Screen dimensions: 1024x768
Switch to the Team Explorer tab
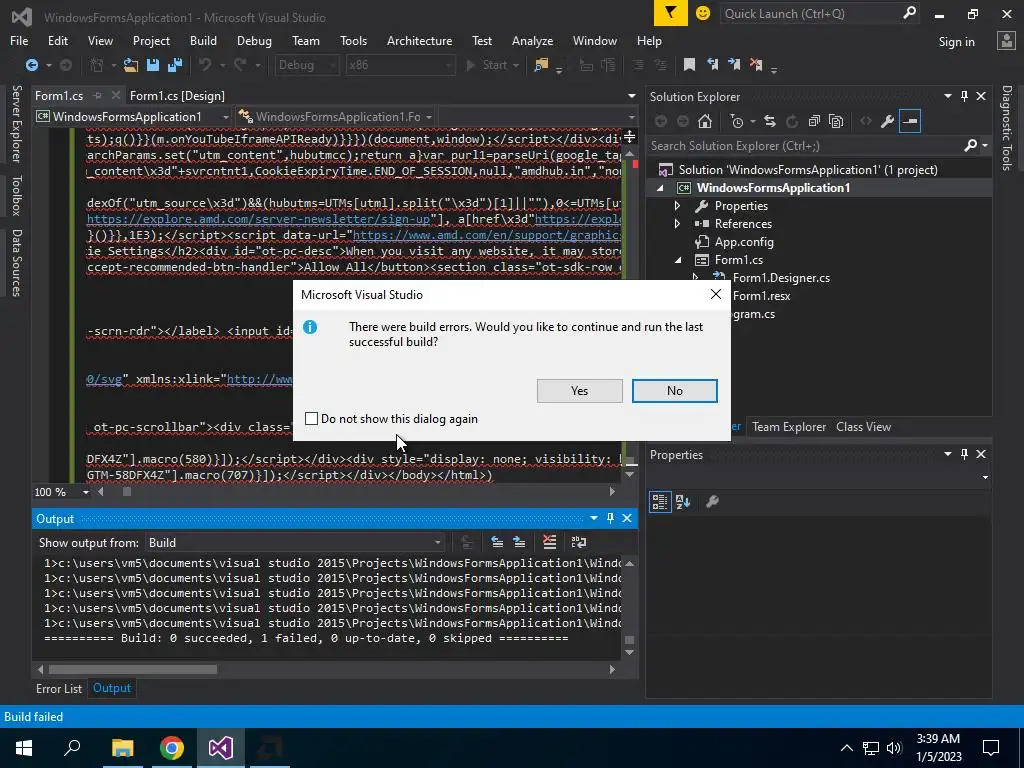pyautogui.click(x=789, y=426)
